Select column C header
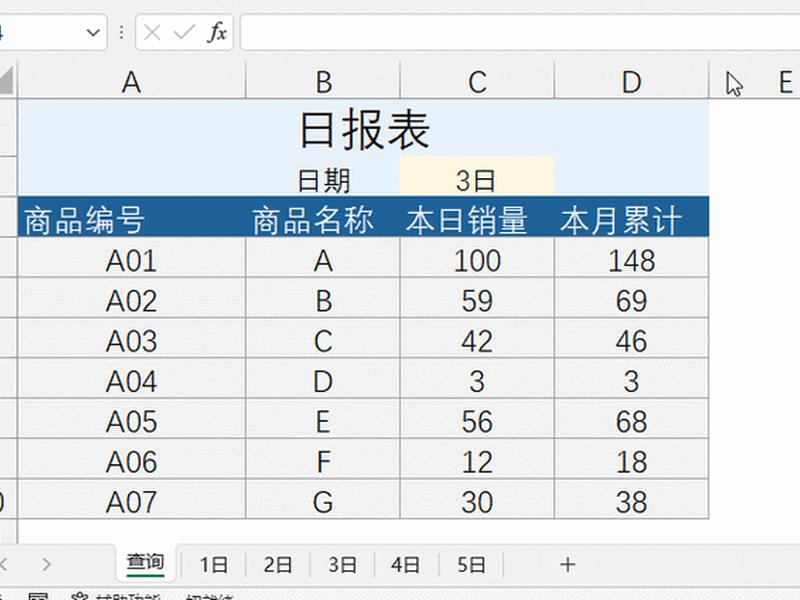The width and height of the screenshot is (800, 600). [x=478, y=82]
